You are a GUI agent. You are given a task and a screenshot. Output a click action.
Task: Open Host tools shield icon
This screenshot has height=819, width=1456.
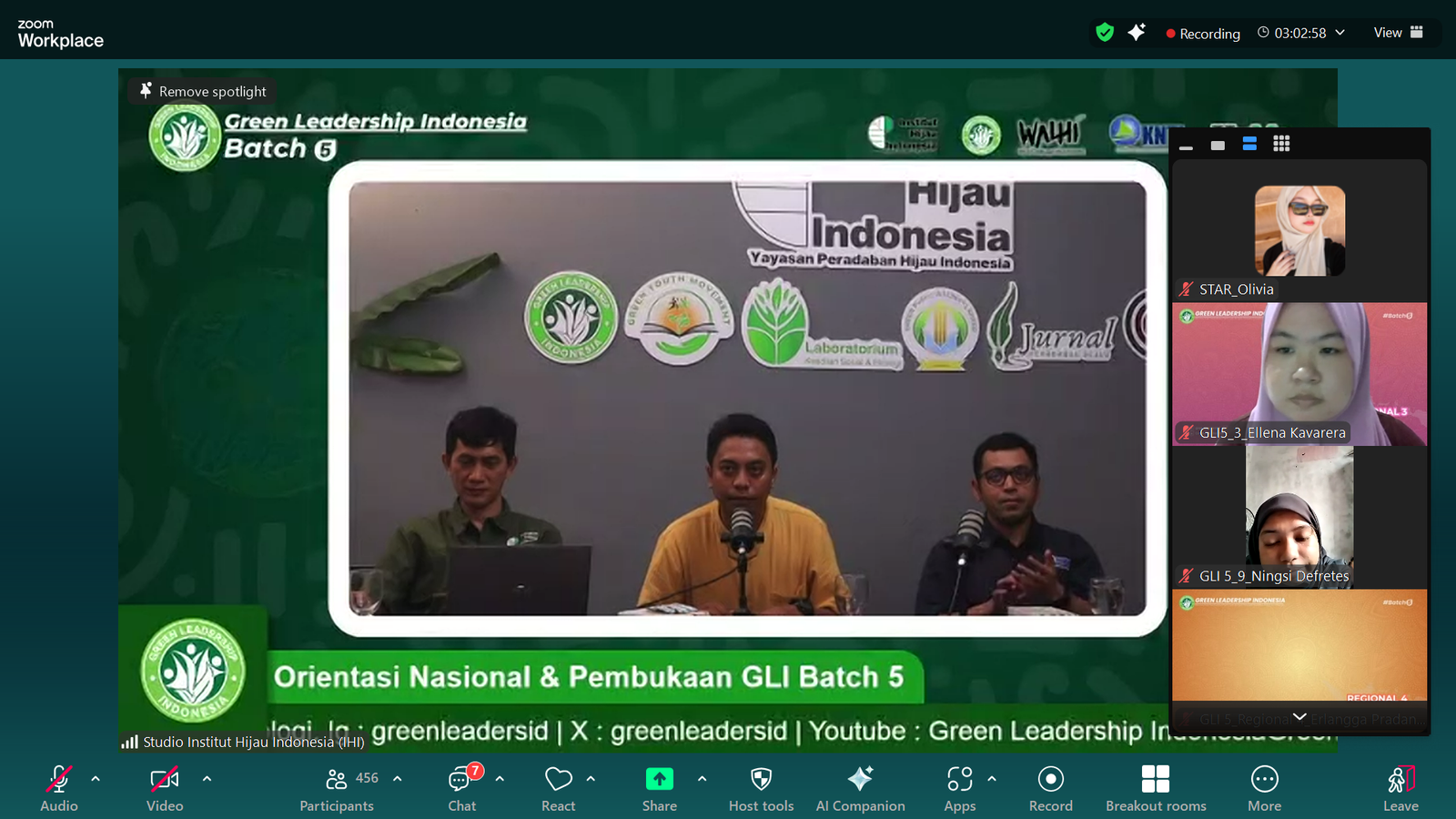coord(761,780)
